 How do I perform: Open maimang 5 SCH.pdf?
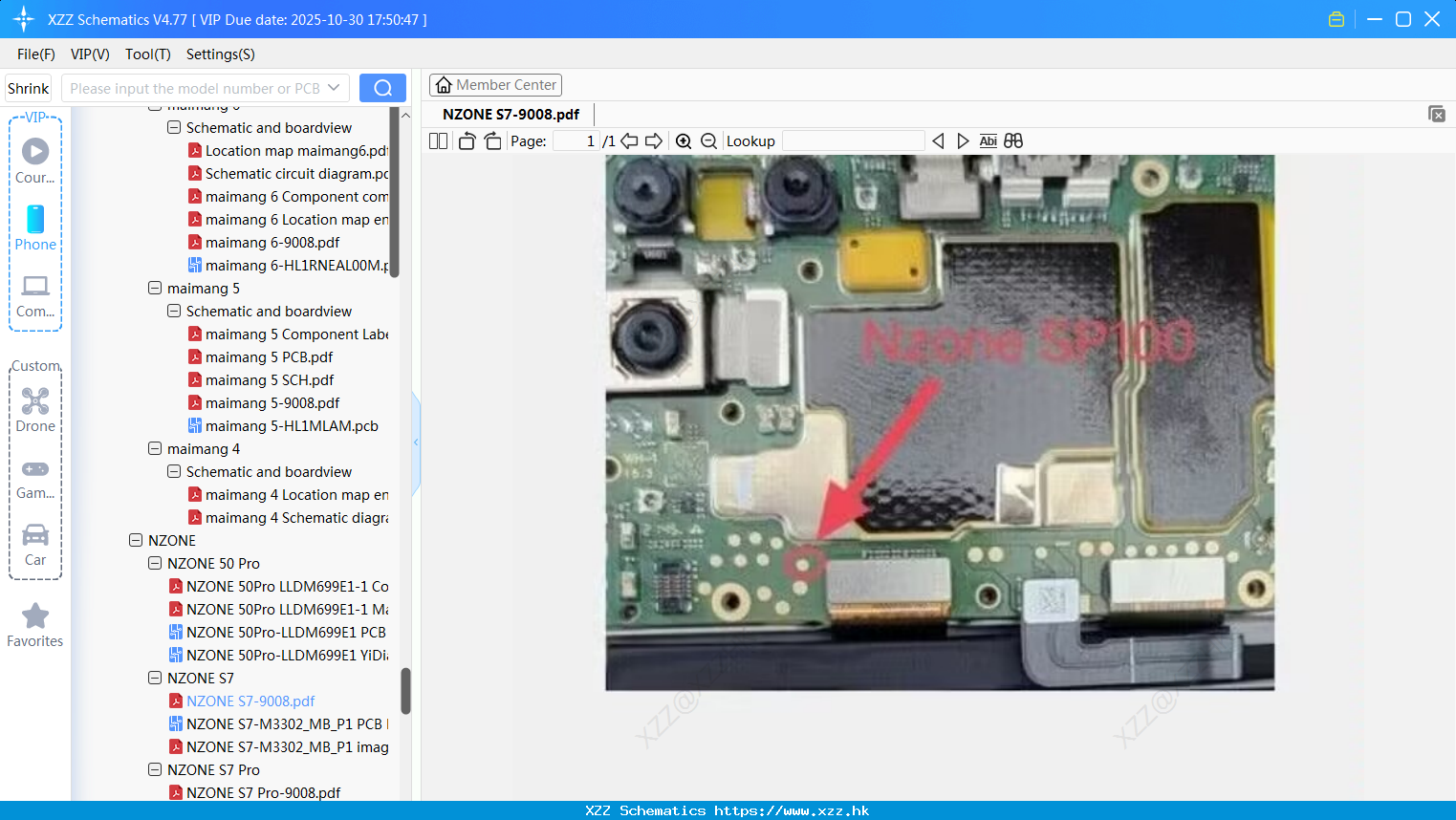[260, 379]
